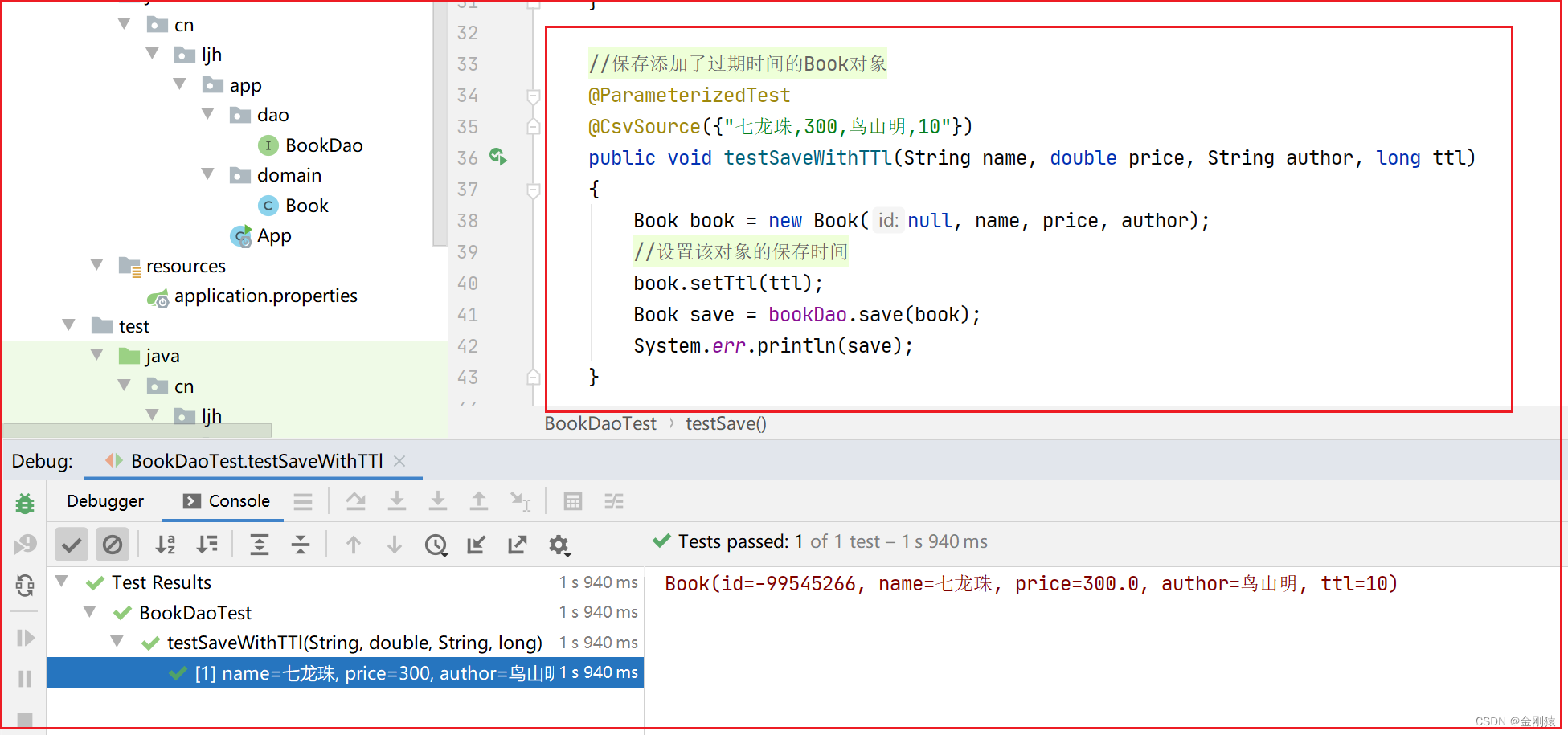Toggle the Show Passed tests filter
This screenshot has height=735, width=1568.
click(x=71, y=544)
